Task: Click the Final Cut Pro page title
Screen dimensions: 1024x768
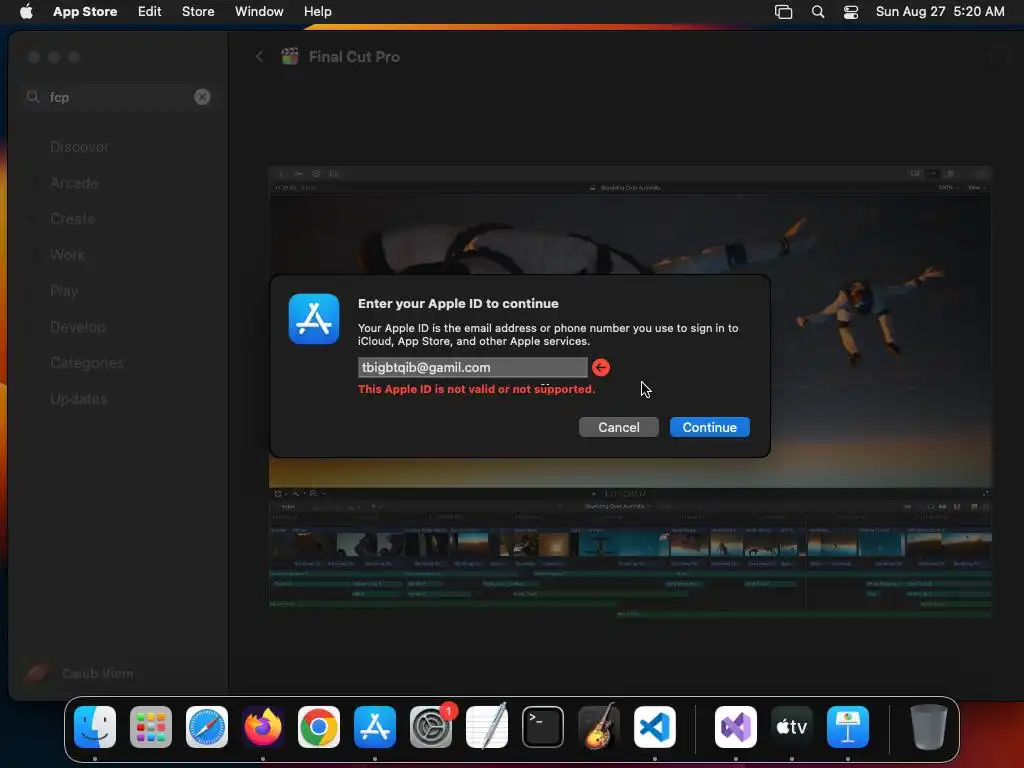Action: click(354, 57)
